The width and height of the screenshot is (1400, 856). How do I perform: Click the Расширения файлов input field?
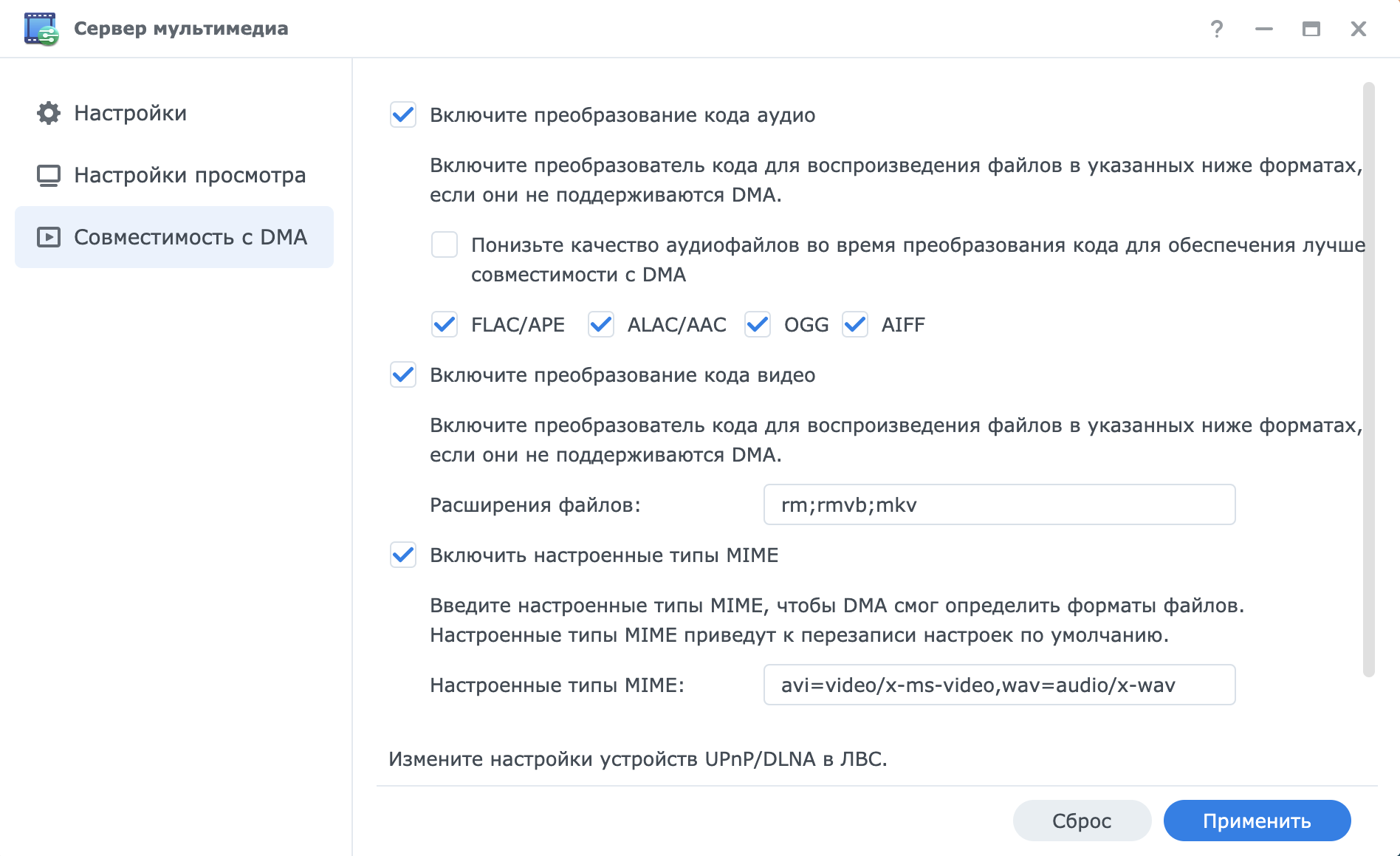point(999,505)
